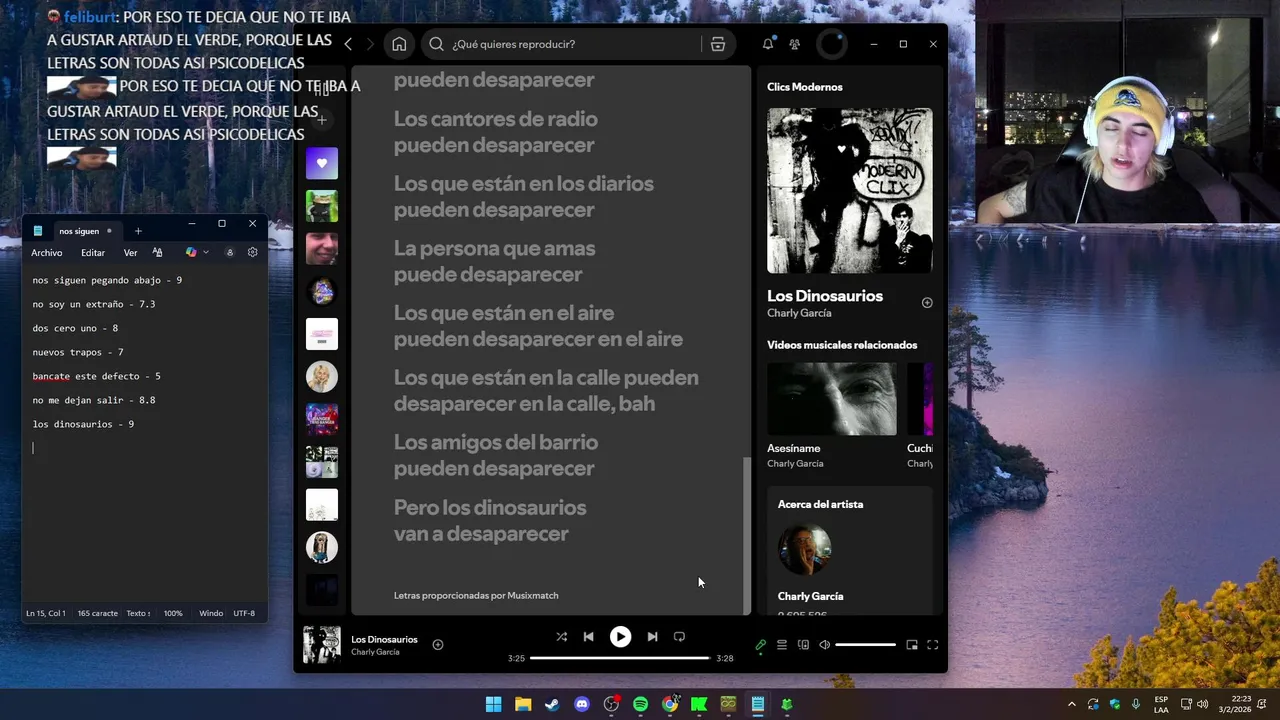The image size is (1280, 720).
Task: Mute Spotify with the speaker icon
Action: [x=824, y=645]
